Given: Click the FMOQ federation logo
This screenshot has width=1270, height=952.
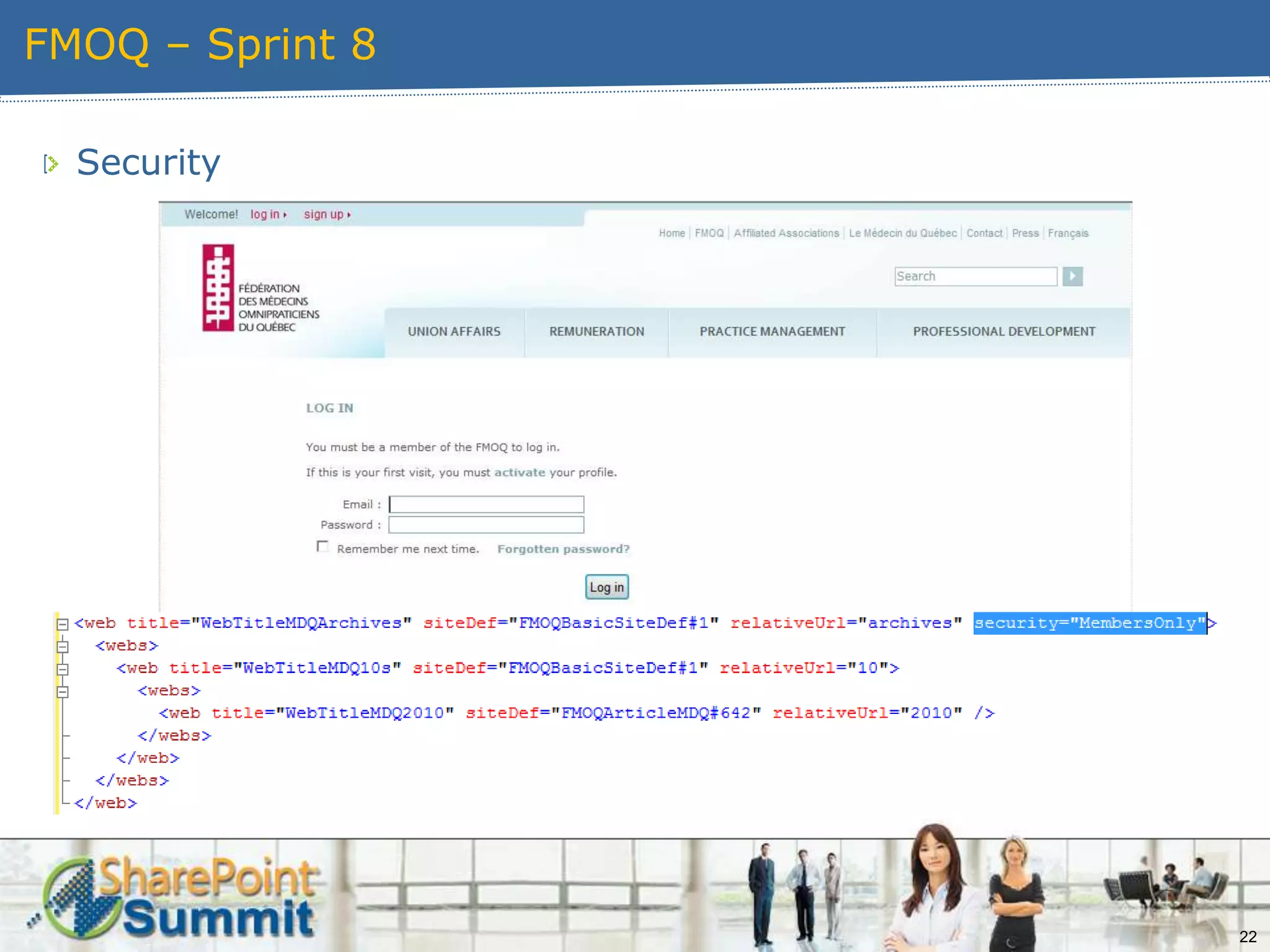Looking at the screenshot, I should point(261,288).
